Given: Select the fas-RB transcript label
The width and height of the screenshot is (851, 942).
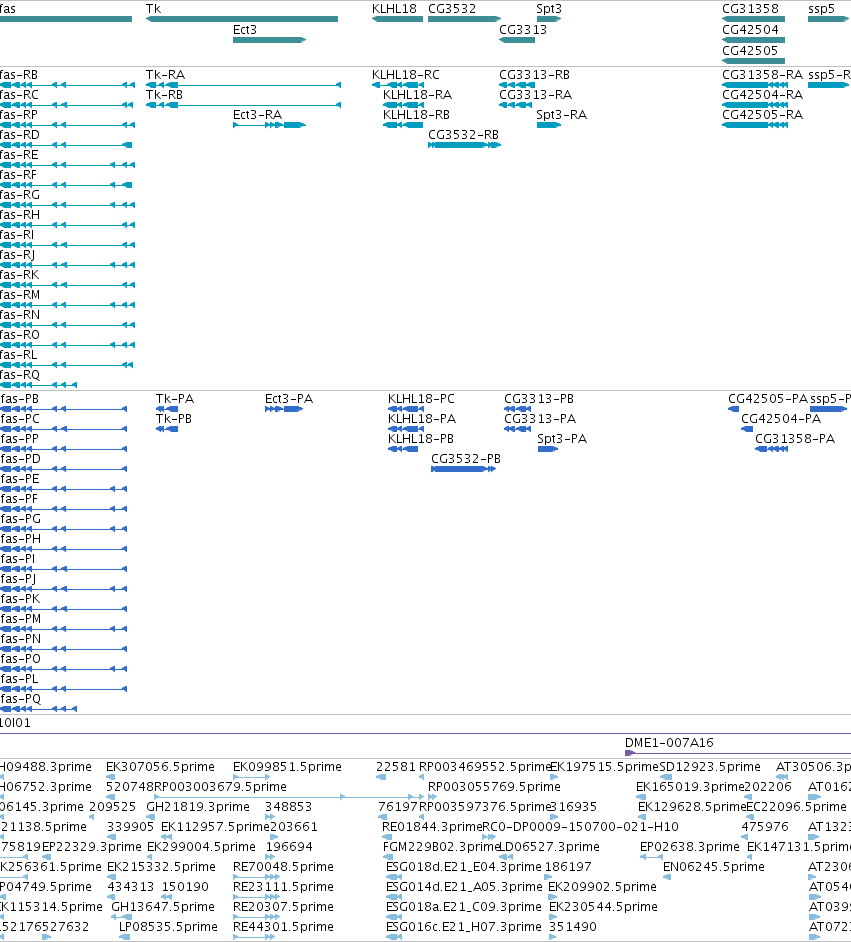Looking at the screenshot, I should coord(19,75).
